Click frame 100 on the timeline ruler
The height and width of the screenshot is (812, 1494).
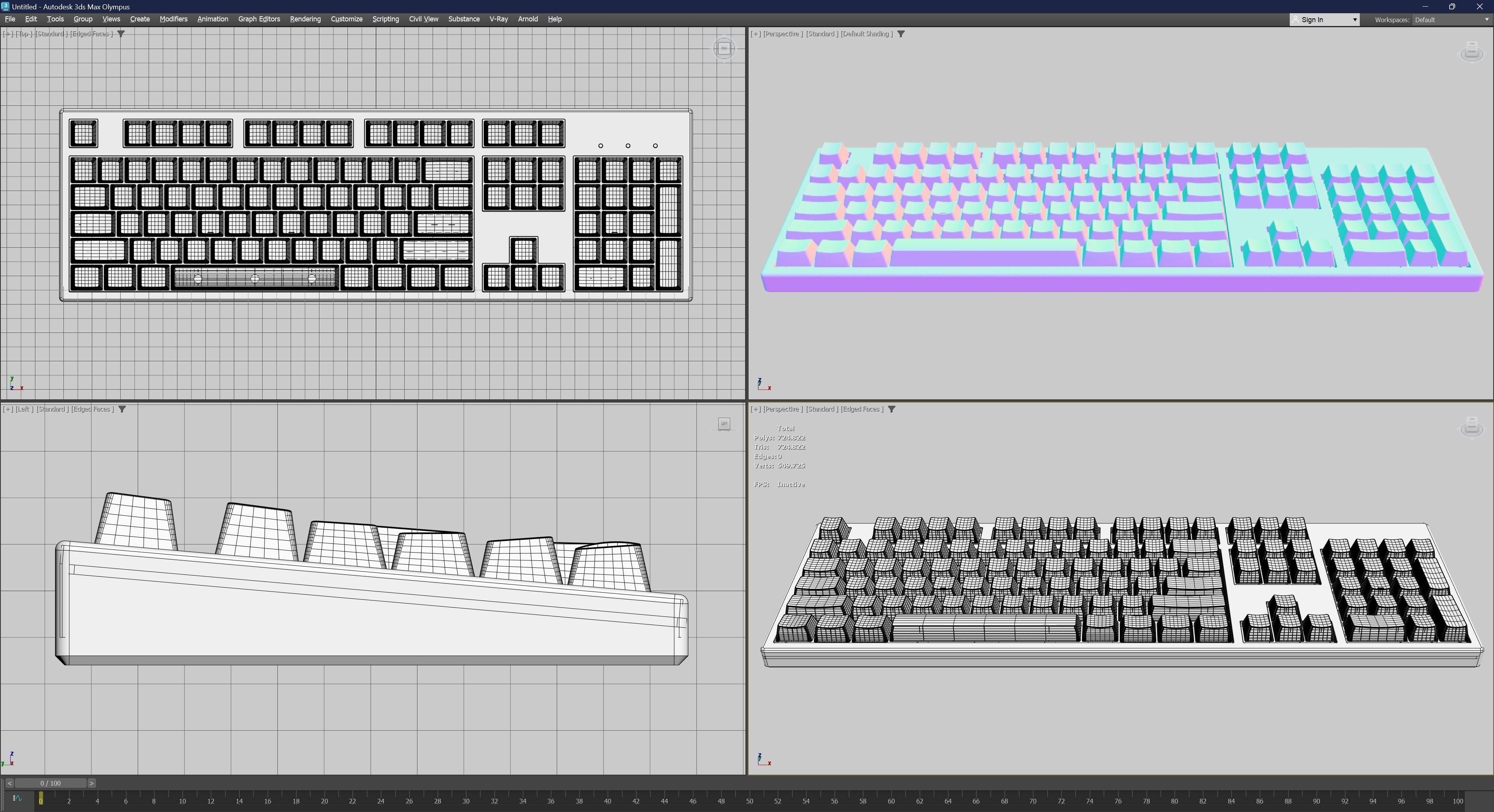tap(1457, 801)
